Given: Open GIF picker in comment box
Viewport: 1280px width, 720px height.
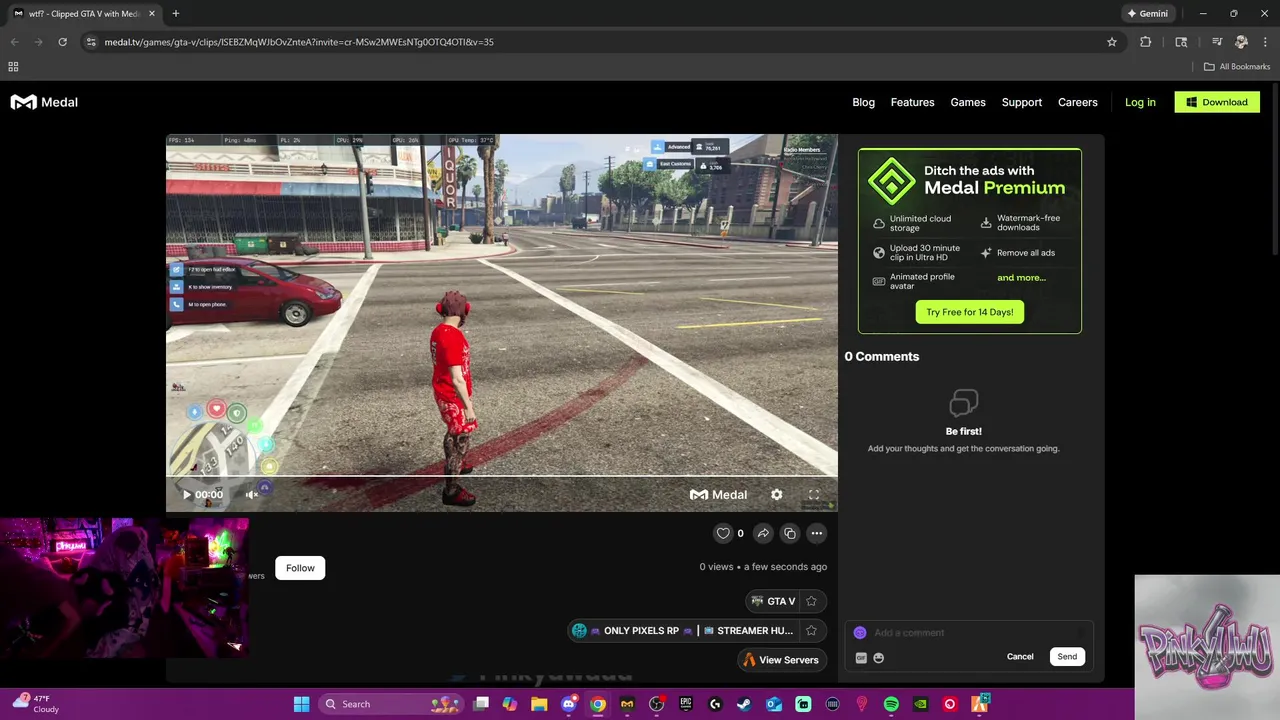Looking at the screenshot, I should [861, 658].
